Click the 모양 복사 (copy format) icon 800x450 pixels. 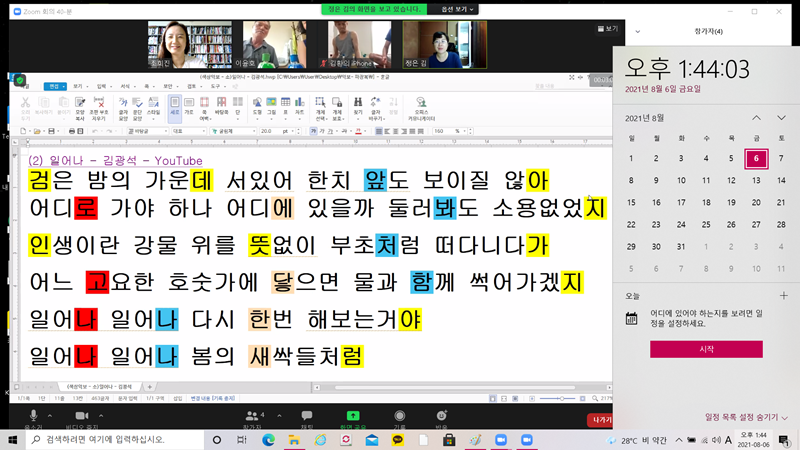(x=80, y=108)
